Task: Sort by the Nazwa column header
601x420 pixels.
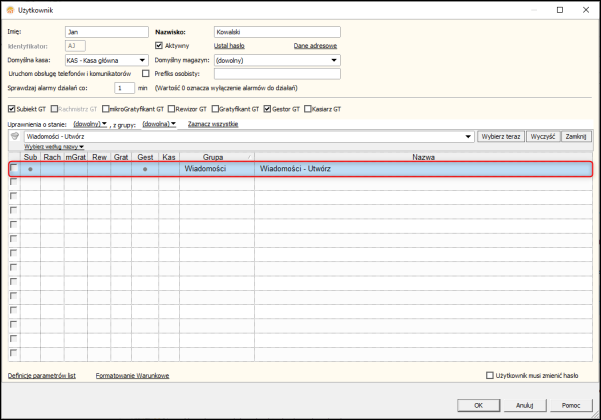Action: [423, 157]
